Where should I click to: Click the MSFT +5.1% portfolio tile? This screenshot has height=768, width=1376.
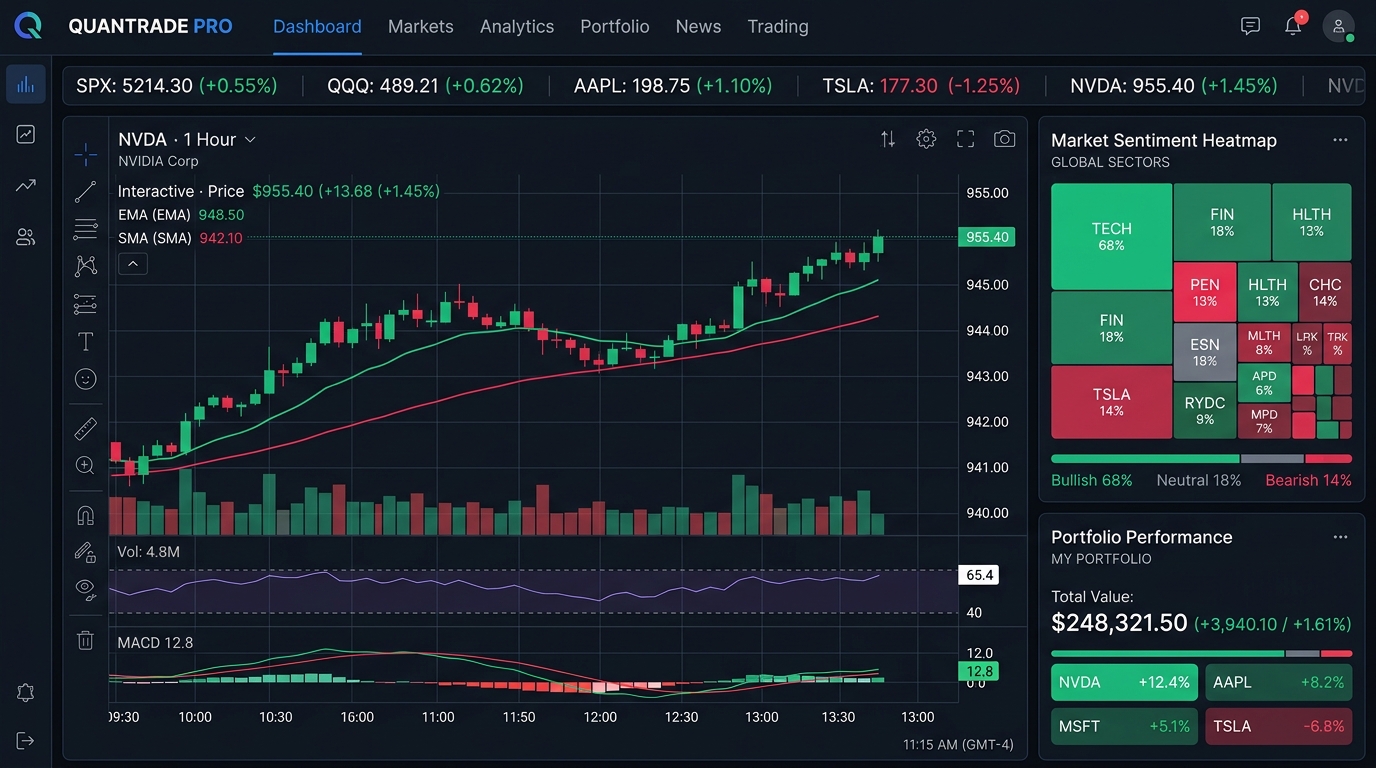[1124, 726]
